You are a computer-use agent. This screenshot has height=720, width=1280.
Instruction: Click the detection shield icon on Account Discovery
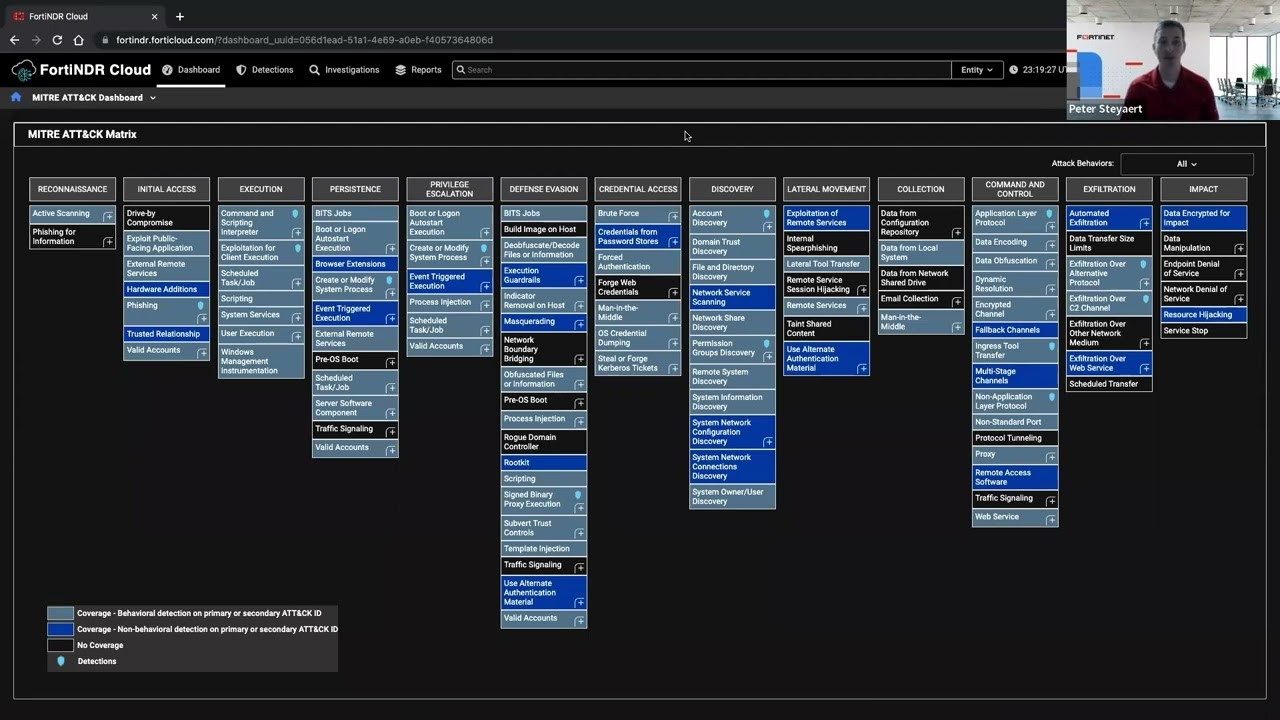click(x=767, y=214)
